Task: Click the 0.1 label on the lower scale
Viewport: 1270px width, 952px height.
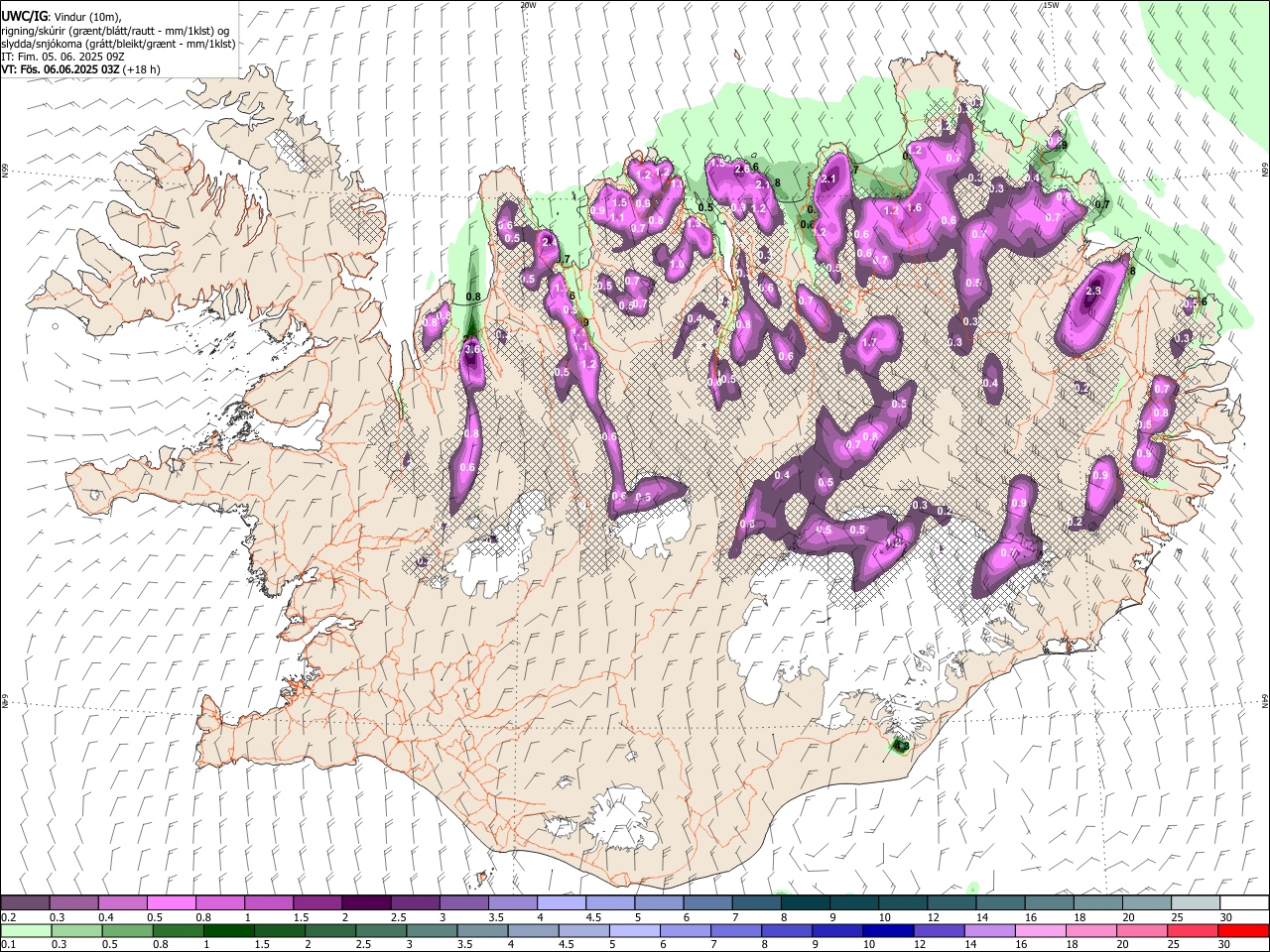Action: 8,944
